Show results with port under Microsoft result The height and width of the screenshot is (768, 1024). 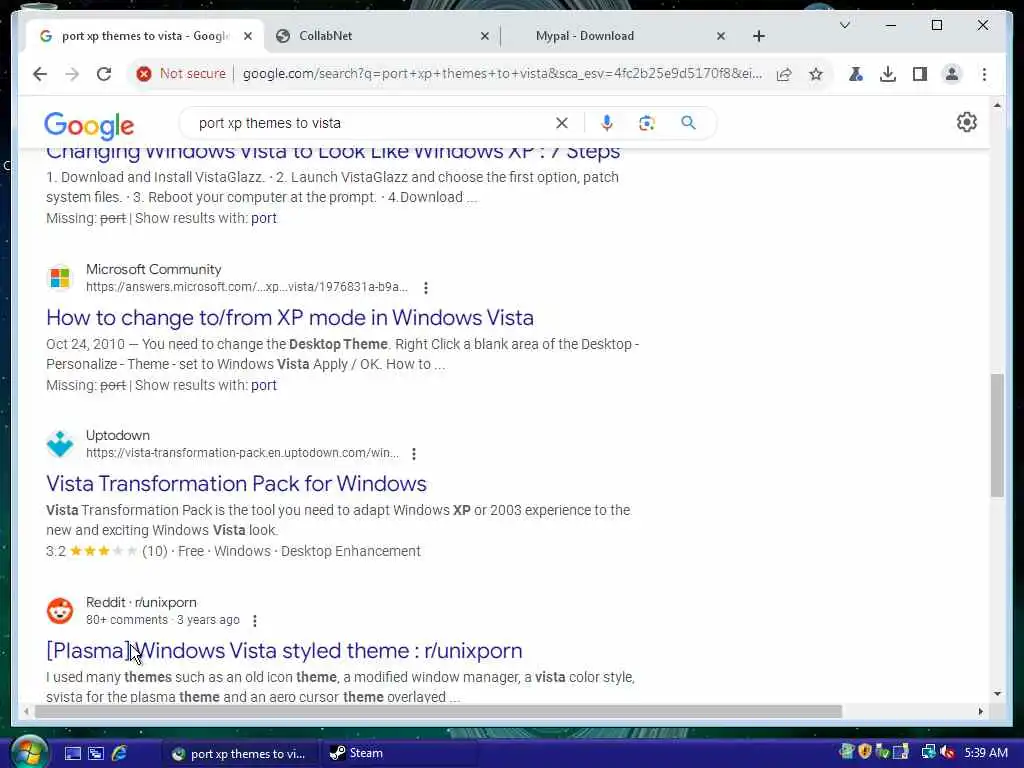click(x=264, y=385)
